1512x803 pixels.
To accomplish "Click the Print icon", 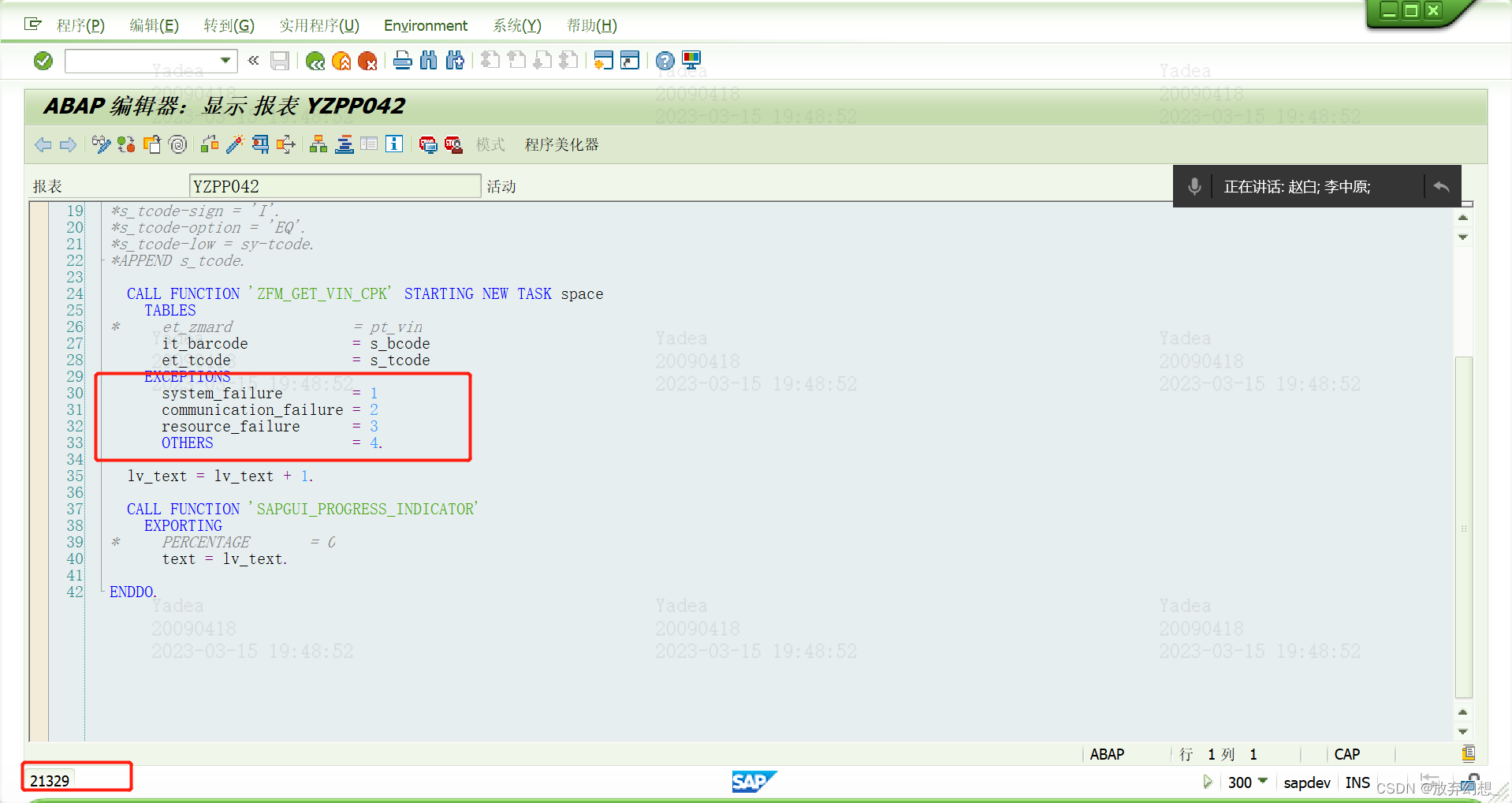I will tap(402, 60).
